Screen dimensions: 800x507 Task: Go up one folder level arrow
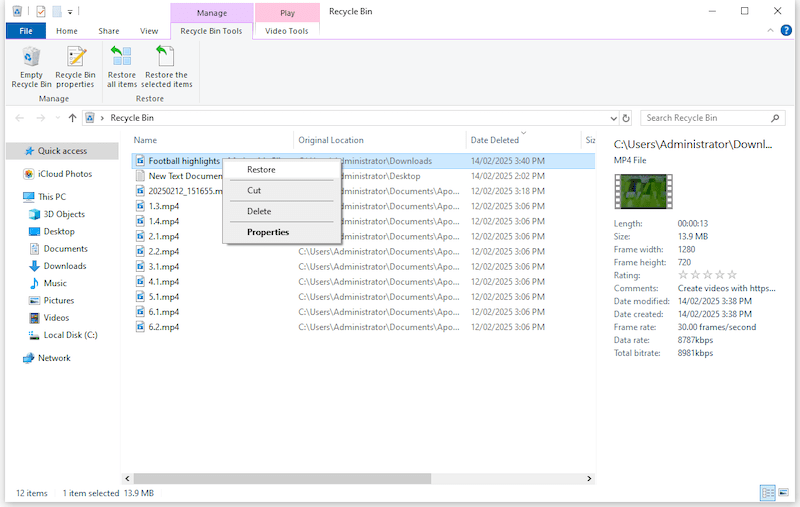(72, 118)
